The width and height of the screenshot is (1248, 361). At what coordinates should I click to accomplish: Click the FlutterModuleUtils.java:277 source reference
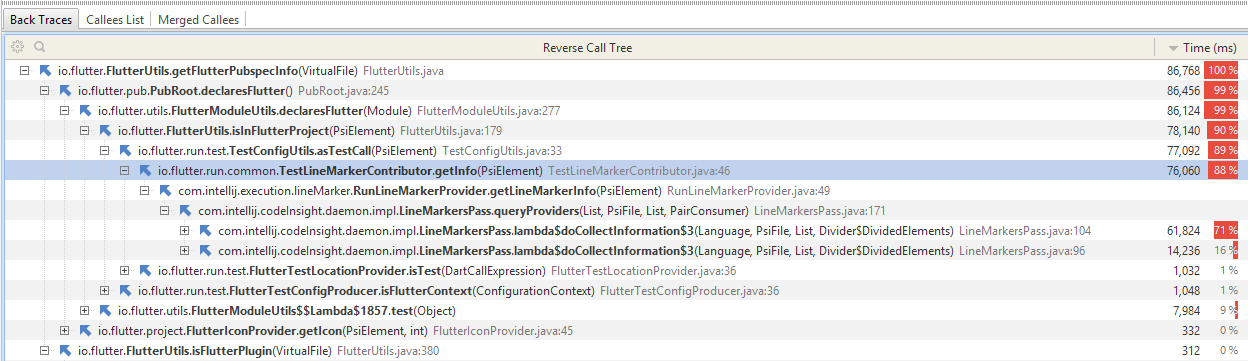click(x=488, y=111)
